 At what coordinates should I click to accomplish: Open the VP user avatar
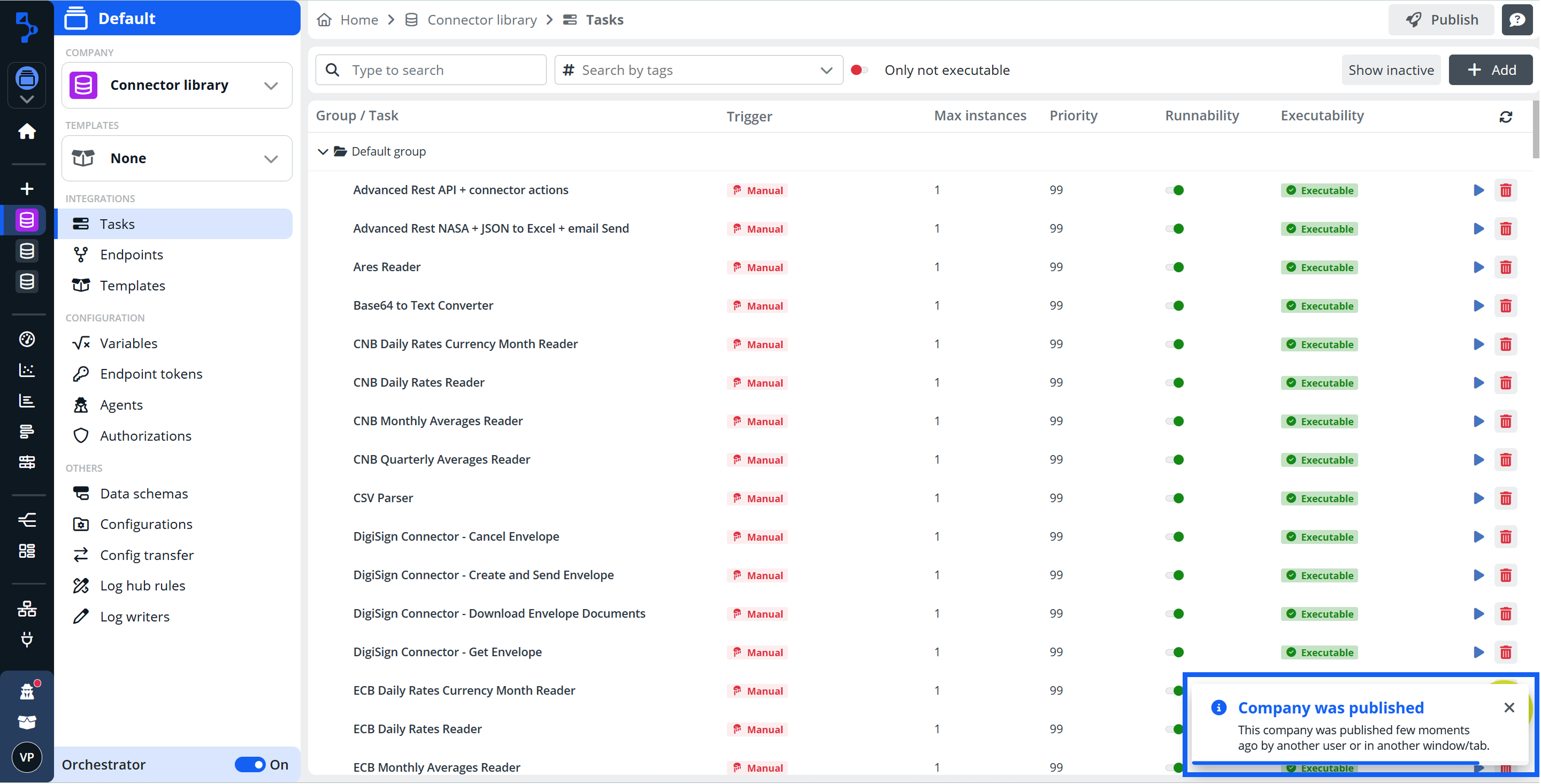(x=27, y=757)
